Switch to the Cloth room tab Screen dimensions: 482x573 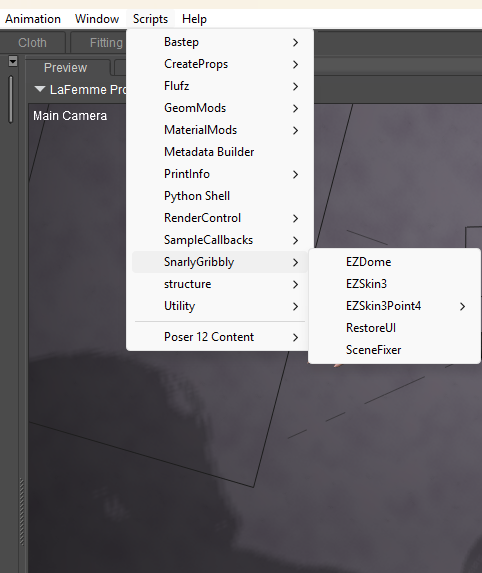click(x=33, y=43)
